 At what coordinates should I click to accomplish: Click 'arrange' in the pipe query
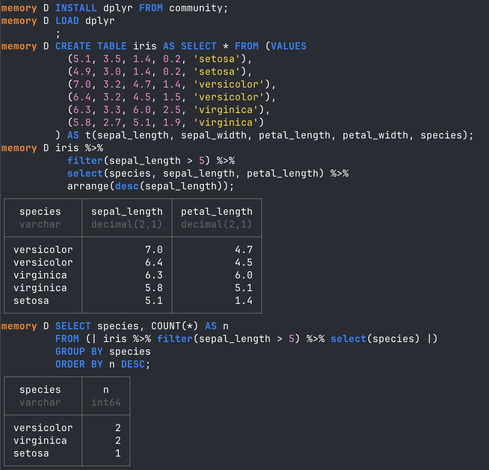click(88, 186)
